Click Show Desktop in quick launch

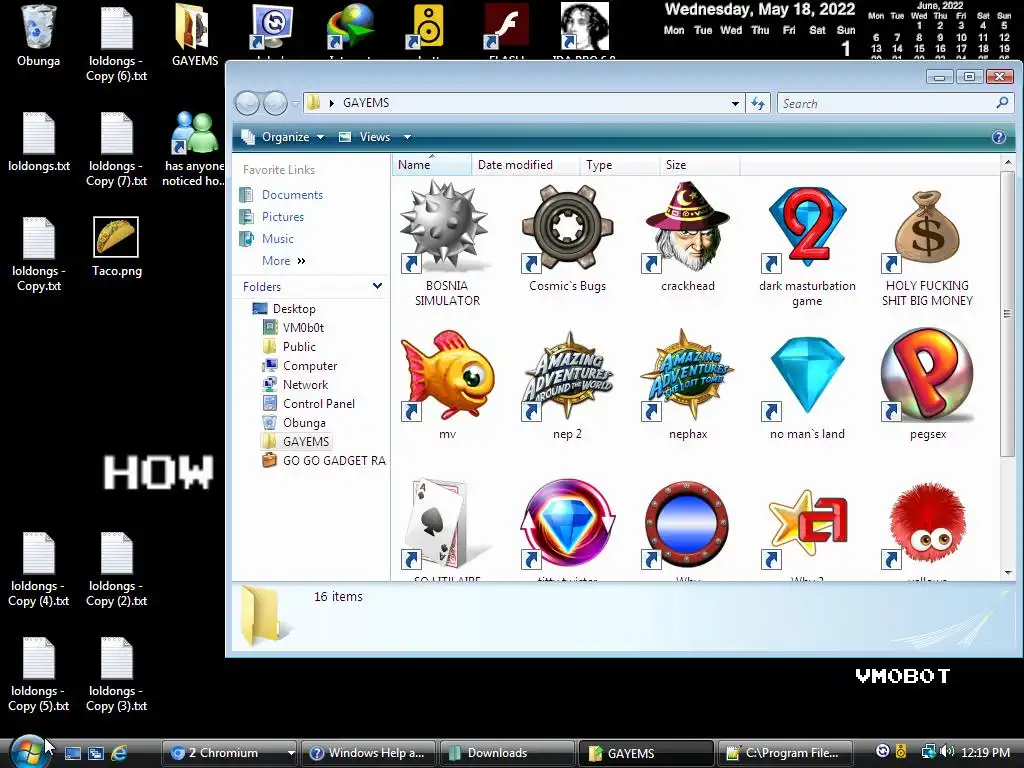(x=72, y=753)
